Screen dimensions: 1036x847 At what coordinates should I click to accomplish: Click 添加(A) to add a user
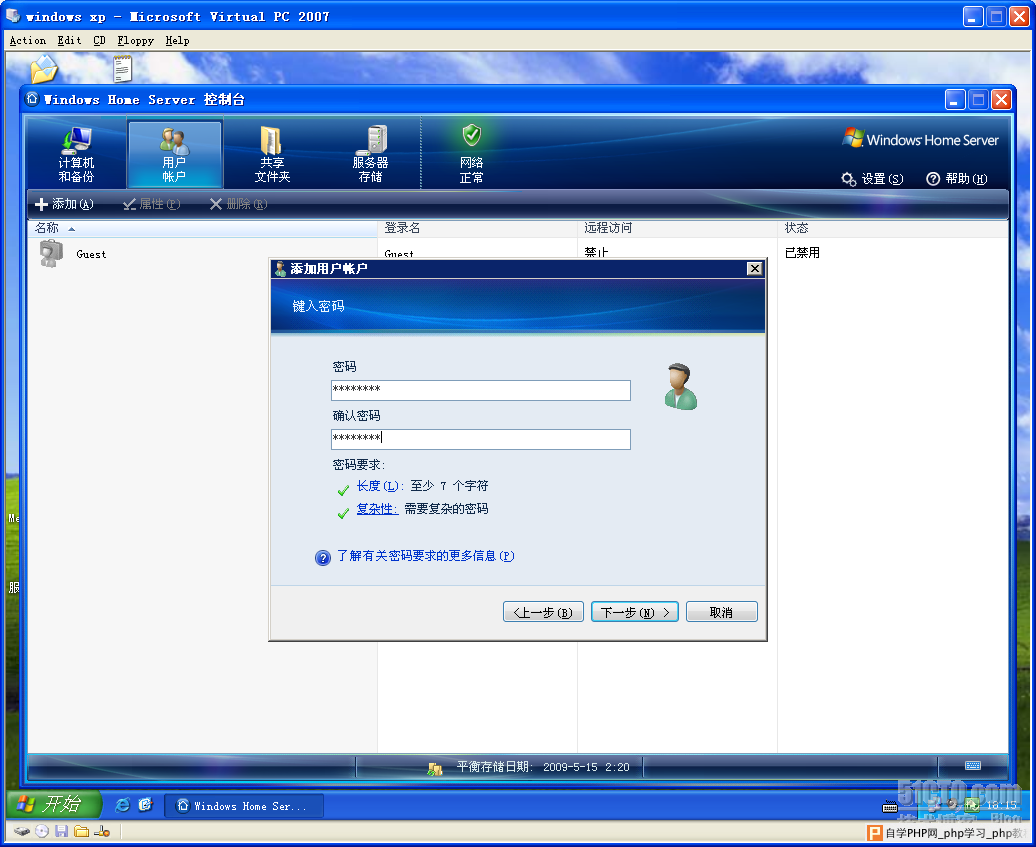64,204
